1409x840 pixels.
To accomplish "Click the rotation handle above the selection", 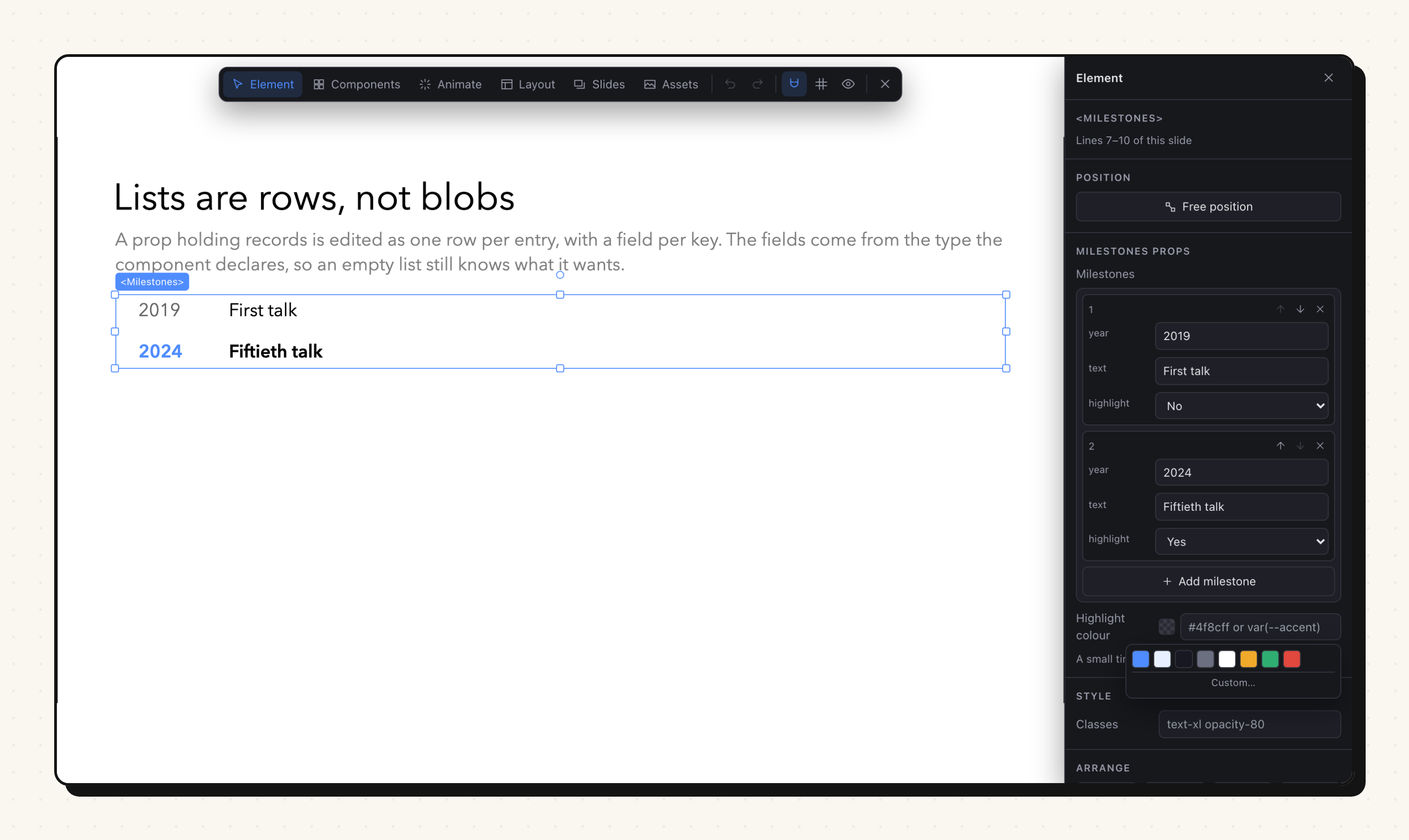I will tap(560, 275).
